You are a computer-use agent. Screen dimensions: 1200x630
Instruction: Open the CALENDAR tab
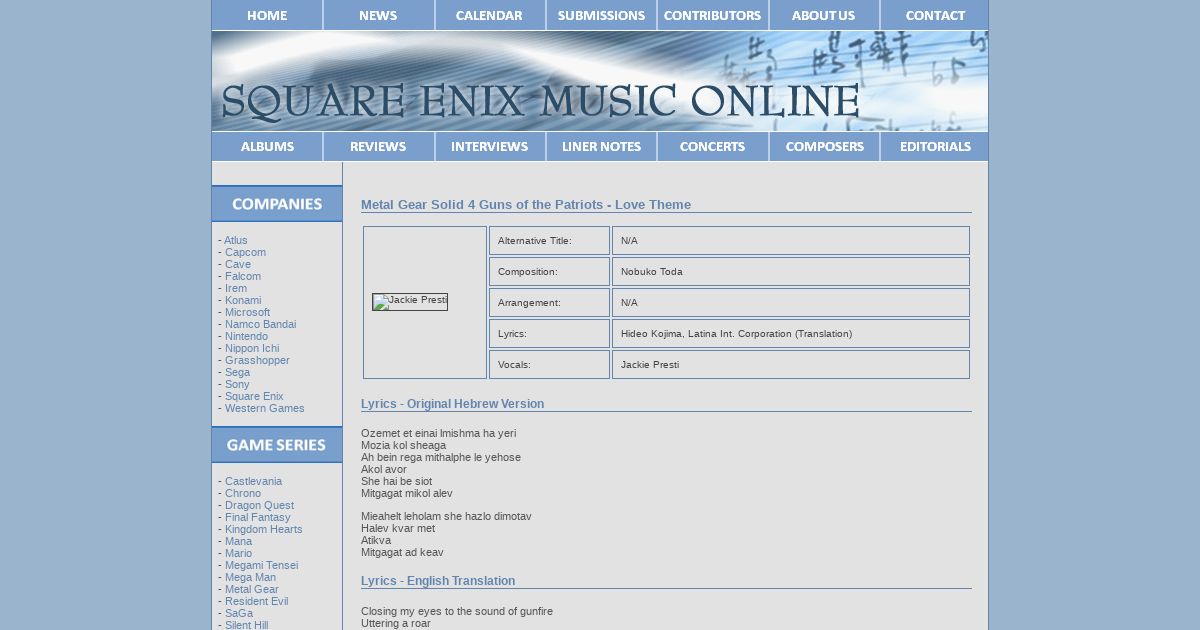point(490,15)
